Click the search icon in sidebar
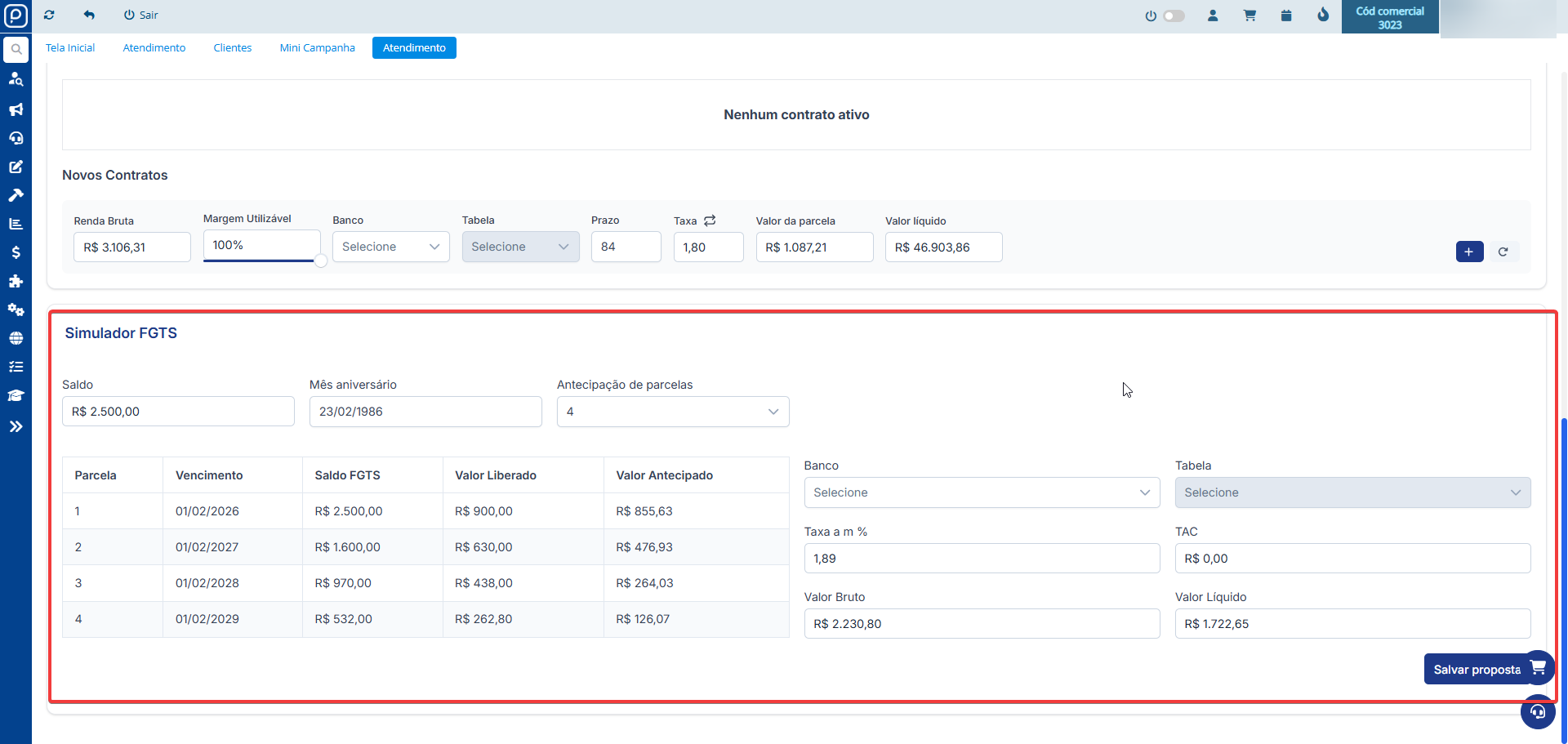The height and width of the screenshot is (744, 1568). point(16,49)
